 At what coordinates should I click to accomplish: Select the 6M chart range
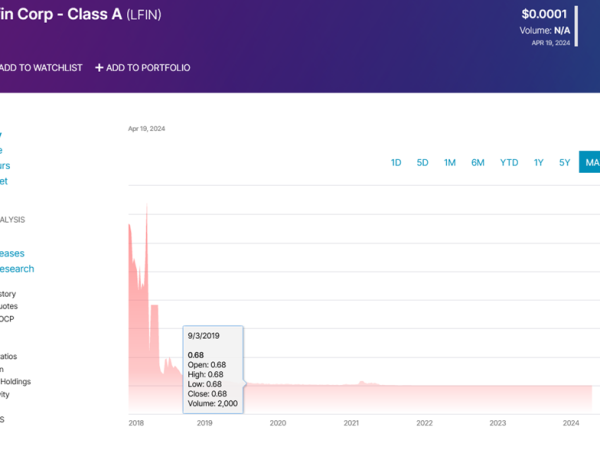[x=478, y=163]
